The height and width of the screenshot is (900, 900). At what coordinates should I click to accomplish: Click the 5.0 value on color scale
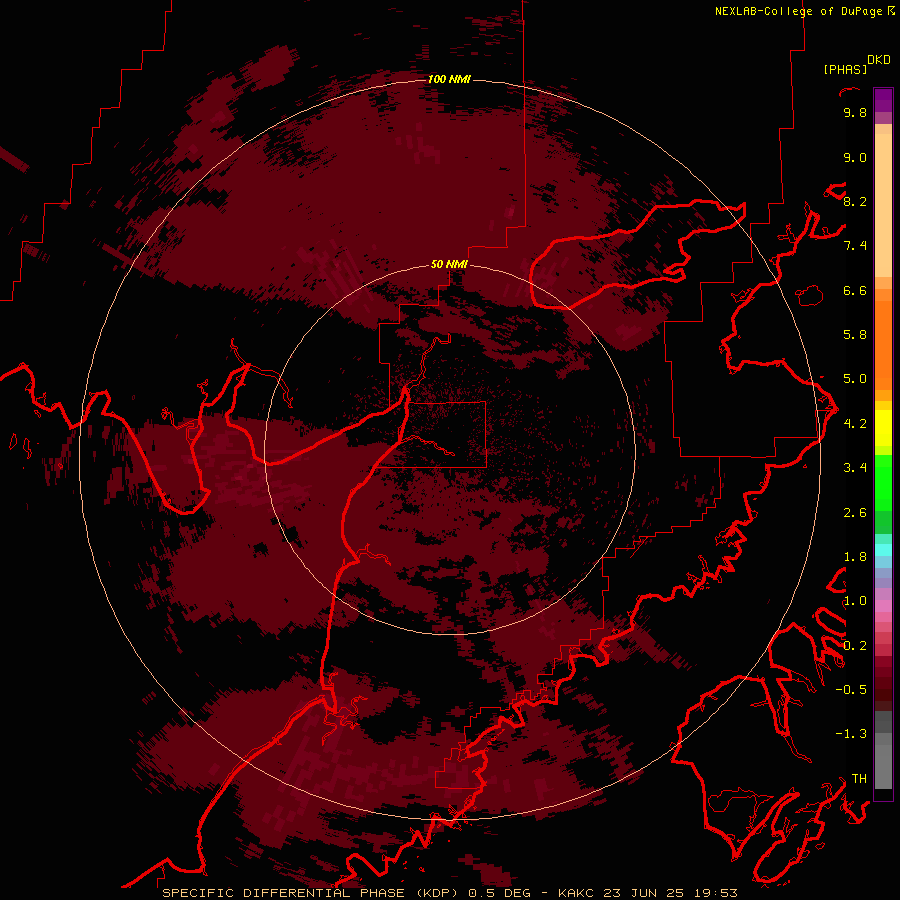[855, 379]
